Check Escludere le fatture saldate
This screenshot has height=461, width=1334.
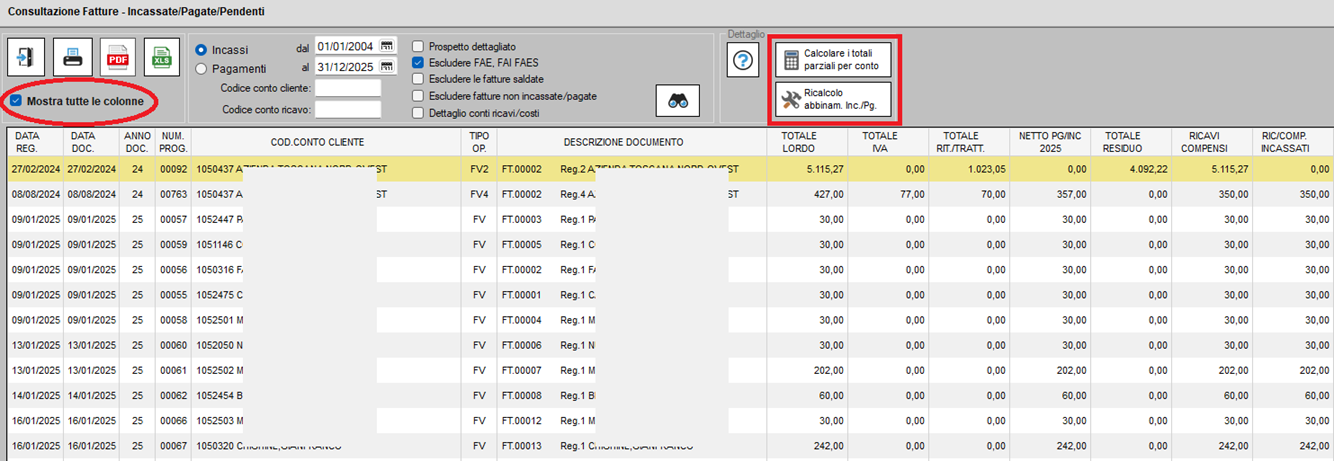point(419,79)
